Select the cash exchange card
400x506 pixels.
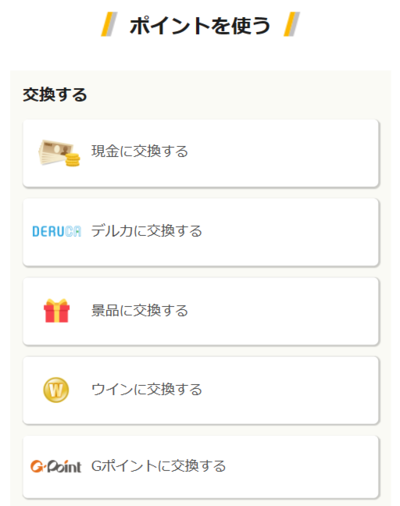point(201,153)
